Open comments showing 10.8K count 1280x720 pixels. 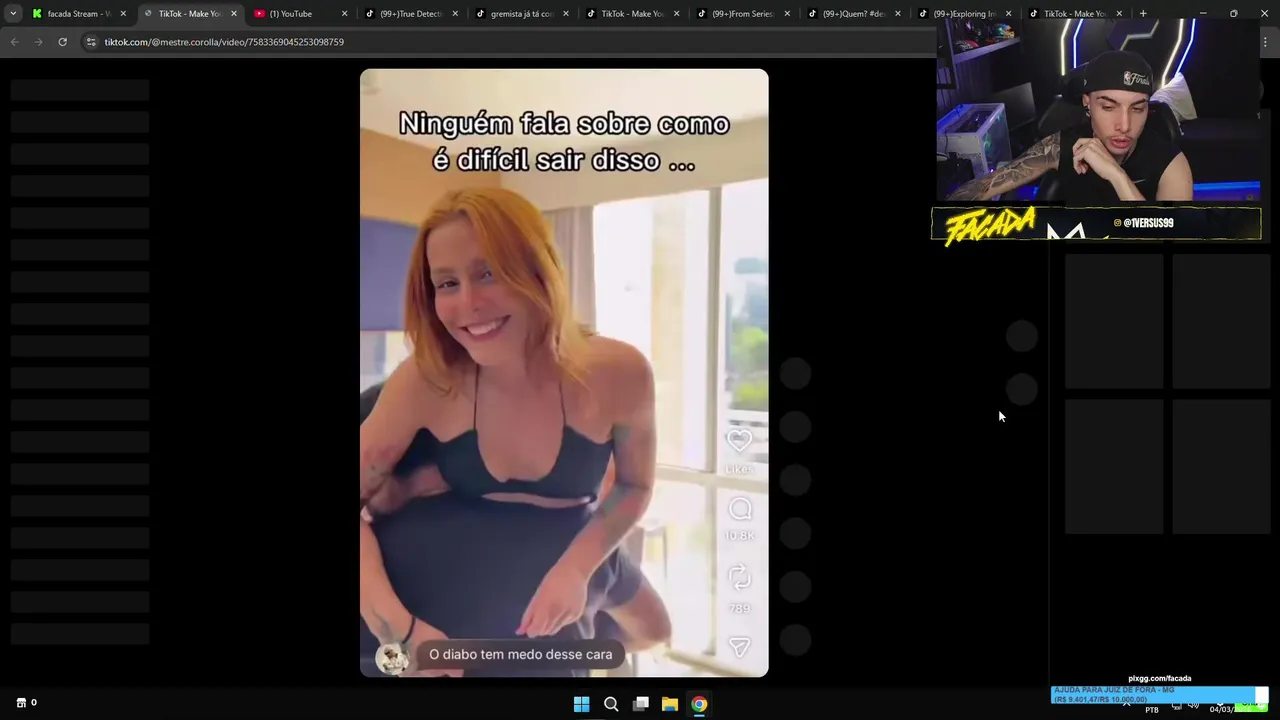[740, 510]
